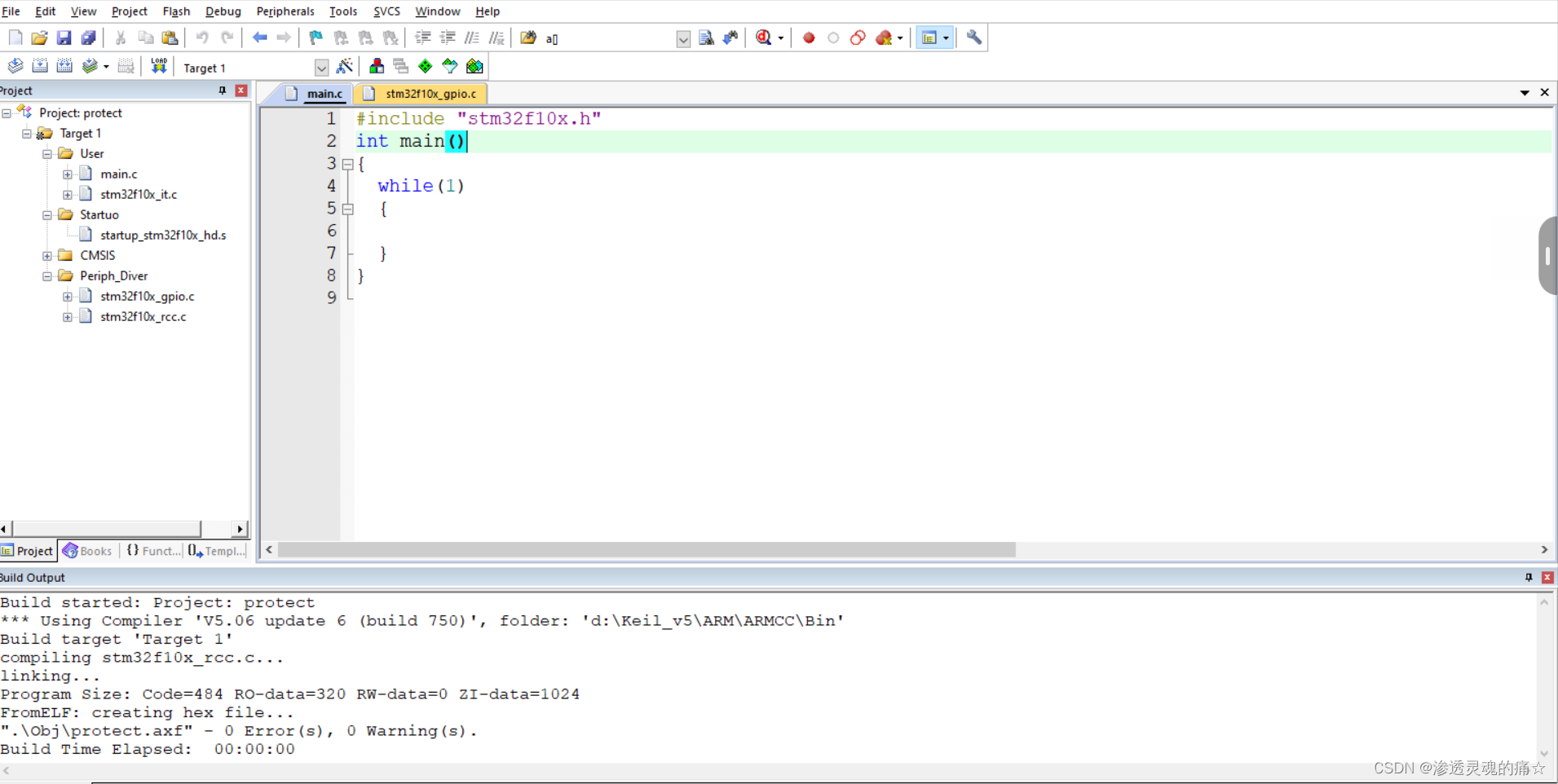Click the Insert/Remove Breakpoint icon
Viewport: 1558px width, 784px height.
tap(808, 37)
